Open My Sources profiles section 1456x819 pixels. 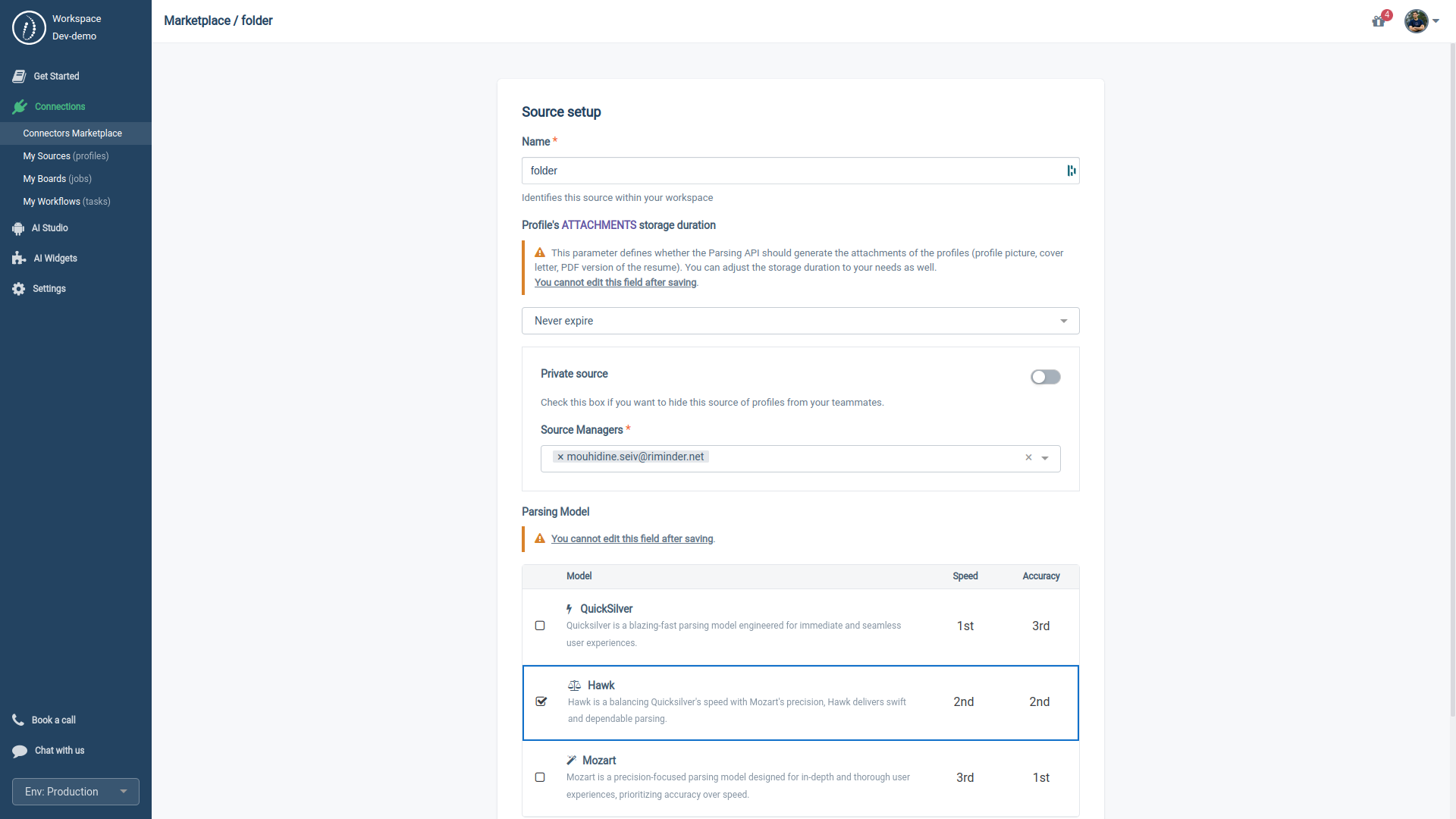[65, 155]
